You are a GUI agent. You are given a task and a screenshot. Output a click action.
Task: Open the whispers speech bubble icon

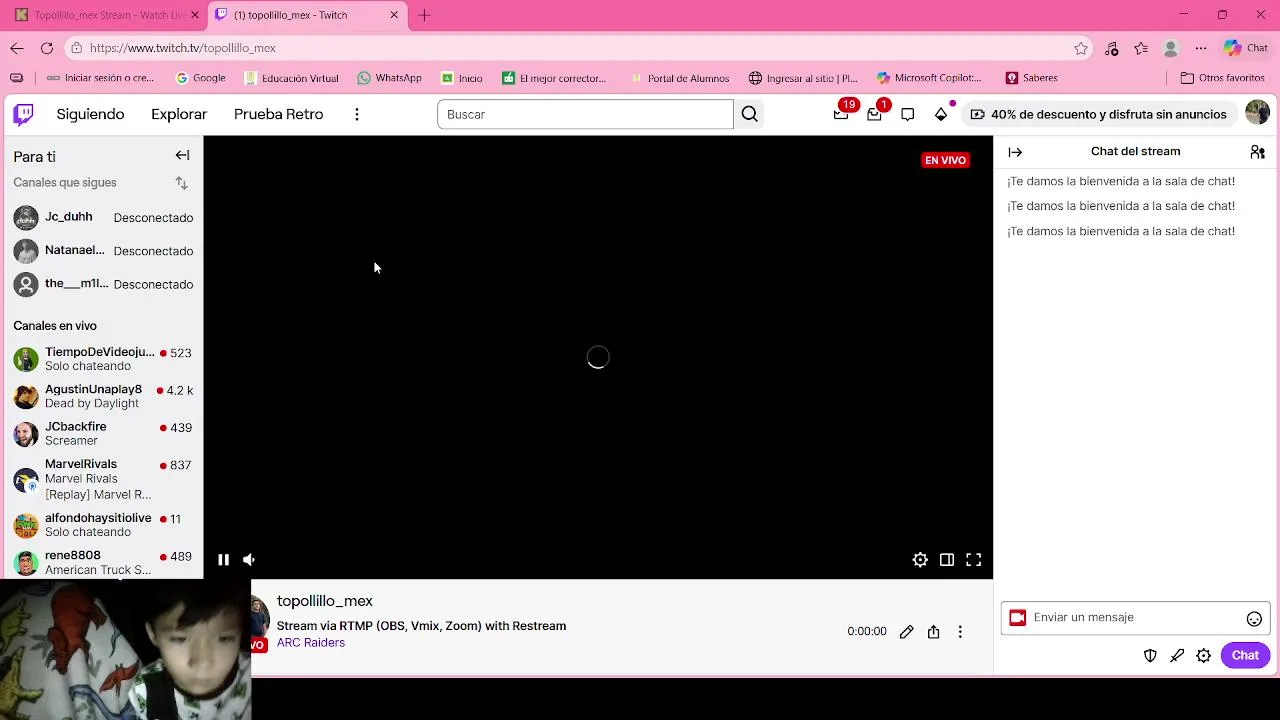tap(907, 114)
